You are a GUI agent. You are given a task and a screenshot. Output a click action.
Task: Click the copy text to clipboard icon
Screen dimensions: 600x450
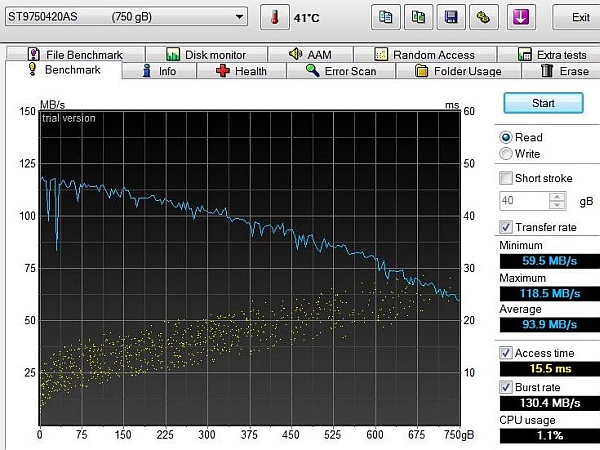[385, 17]
